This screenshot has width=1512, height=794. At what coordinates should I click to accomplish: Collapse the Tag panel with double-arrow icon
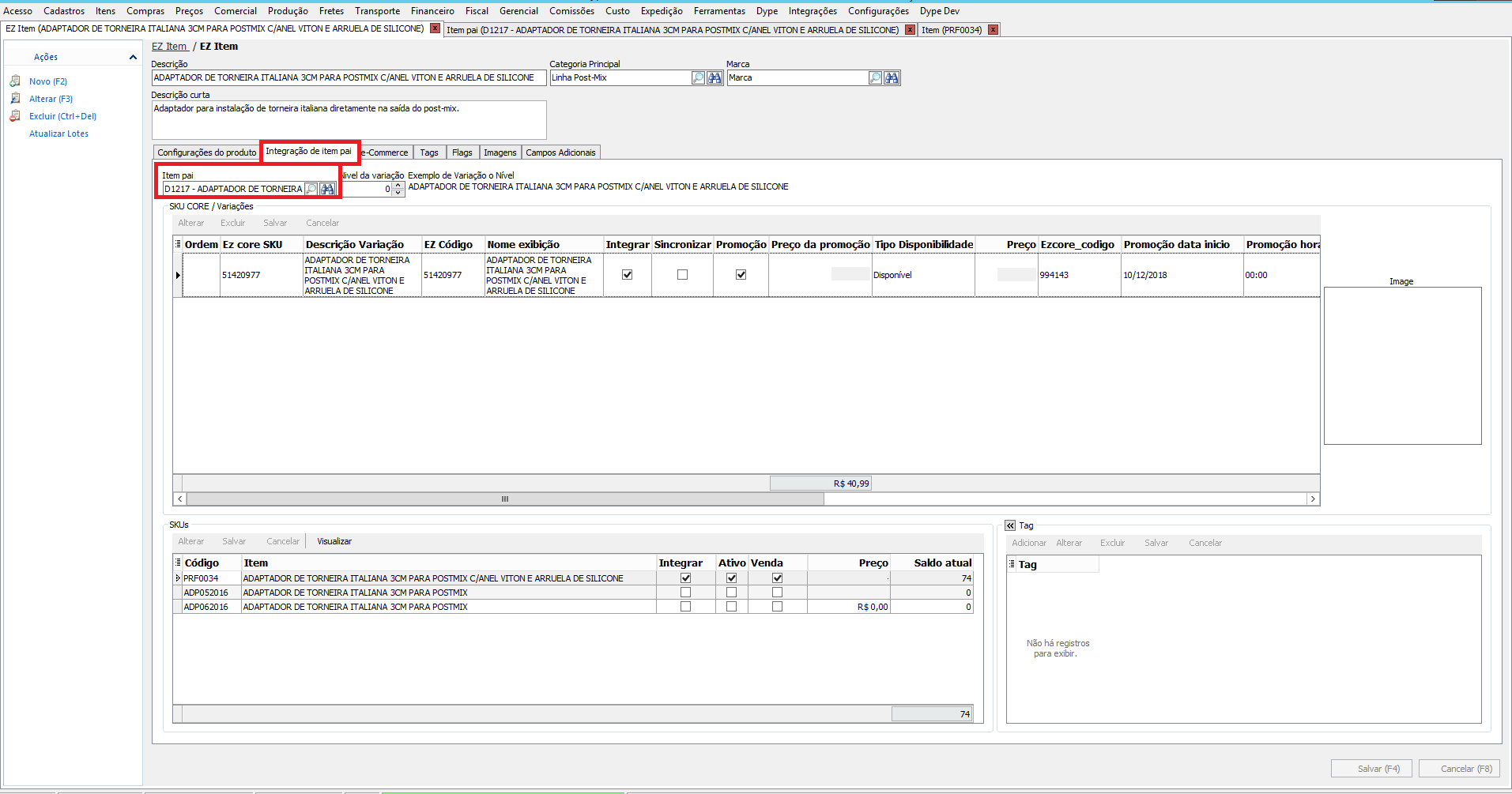tap(1010, 525)
